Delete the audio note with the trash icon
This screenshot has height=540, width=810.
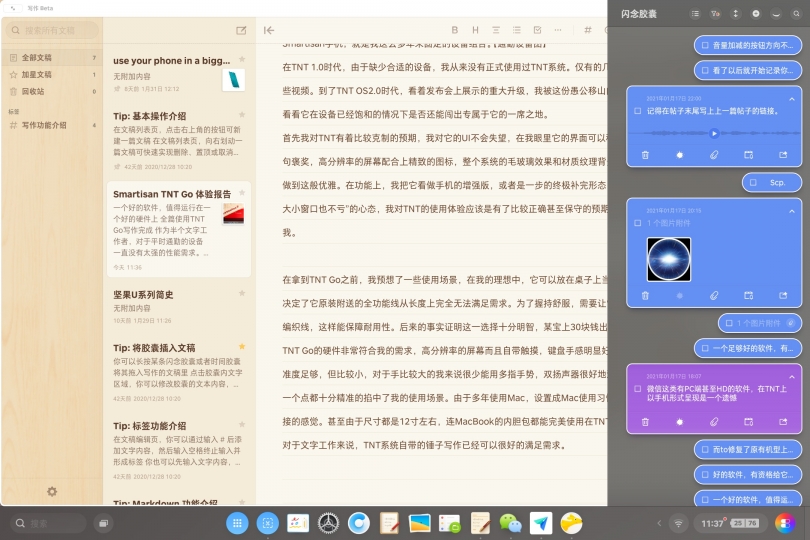coord(645,155)
